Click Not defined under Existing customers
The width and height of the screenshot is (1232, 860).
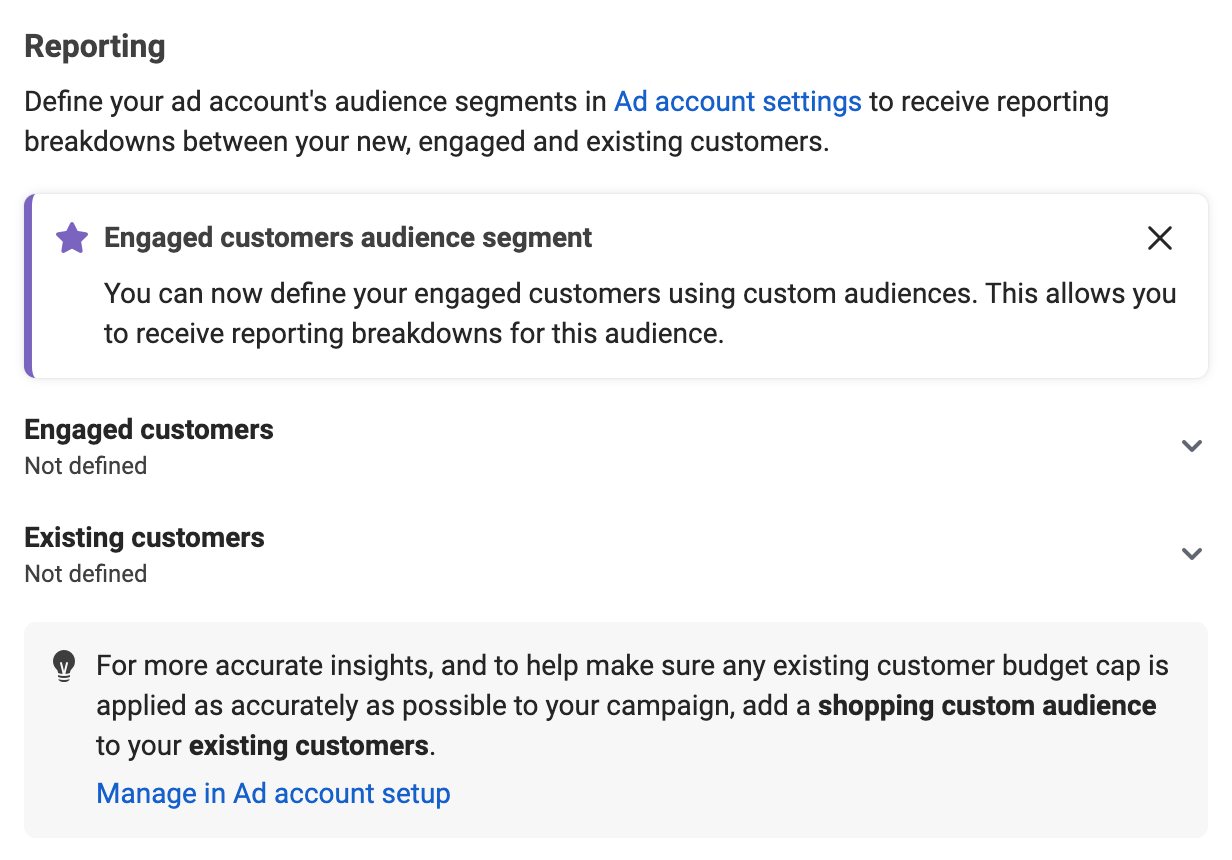pos(86,574)
